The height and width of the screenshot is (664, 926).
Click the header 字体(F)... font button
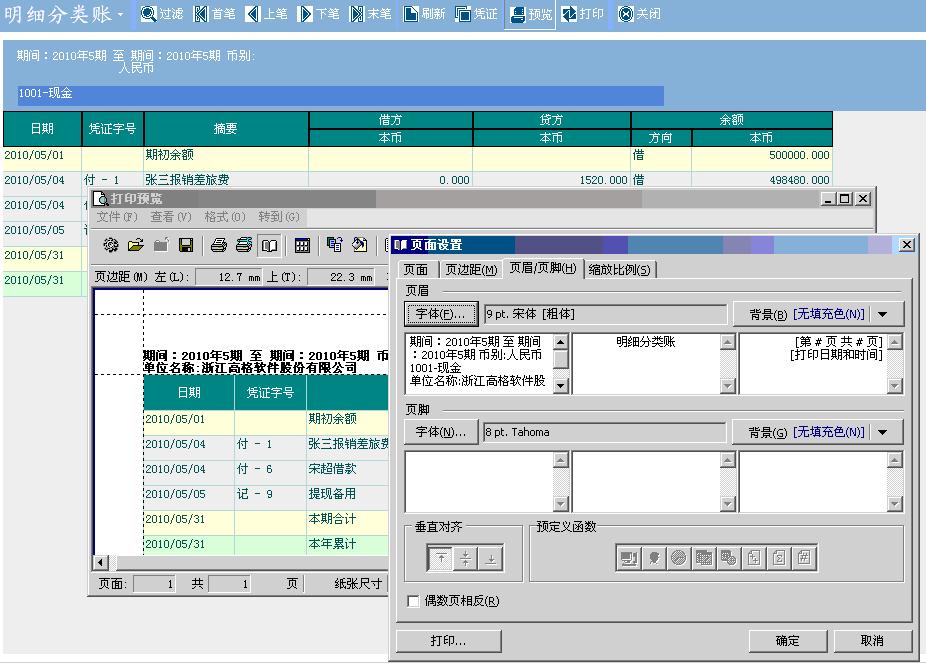(x=441, y=314)
